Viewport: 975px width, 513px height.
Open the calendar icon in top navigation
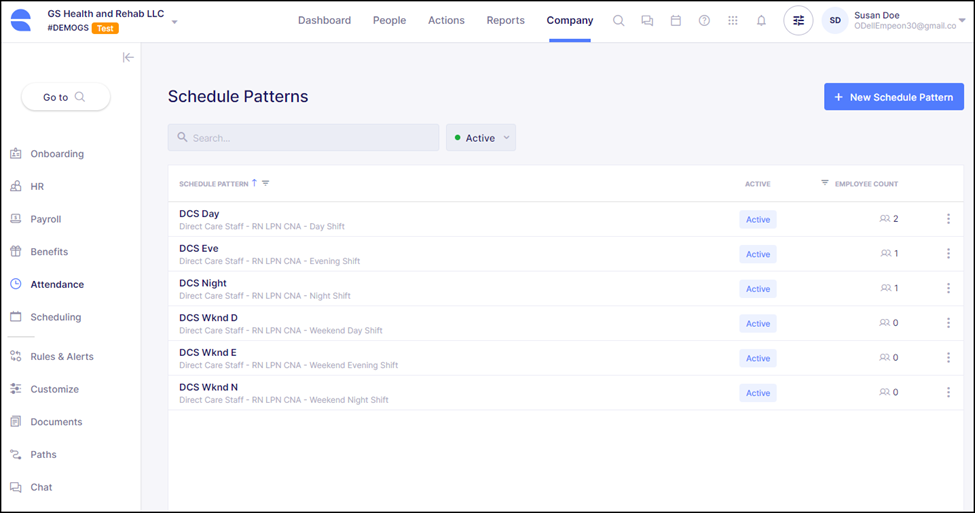pos(676,21)
